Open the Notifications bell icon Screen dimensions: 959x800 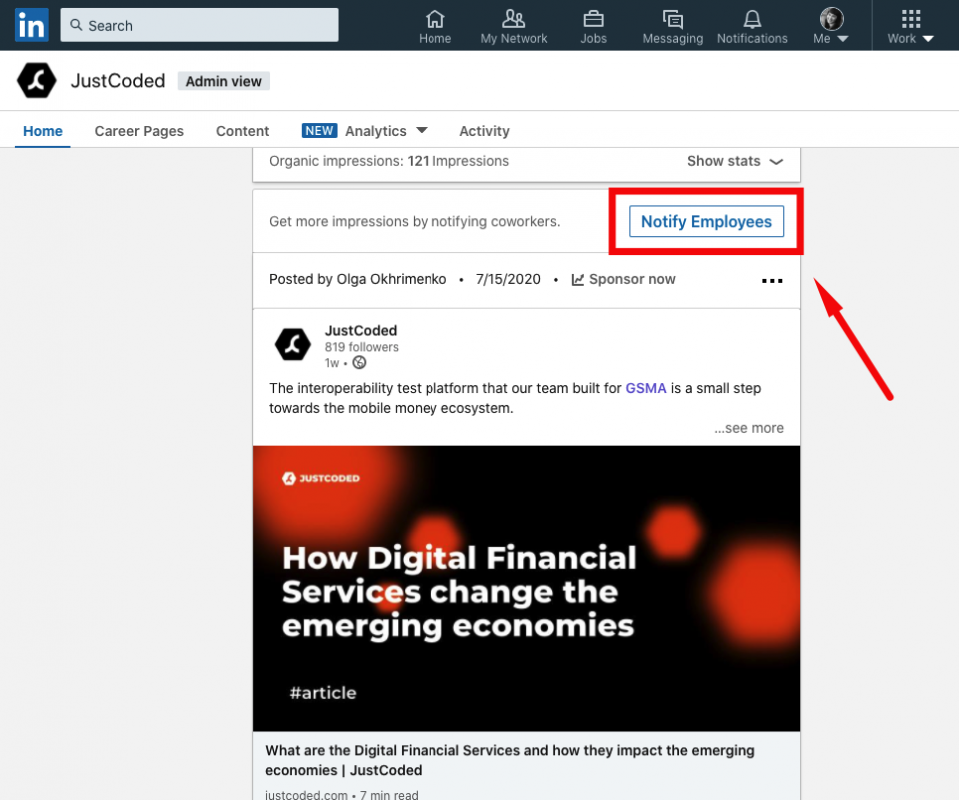tap(752, 27)
